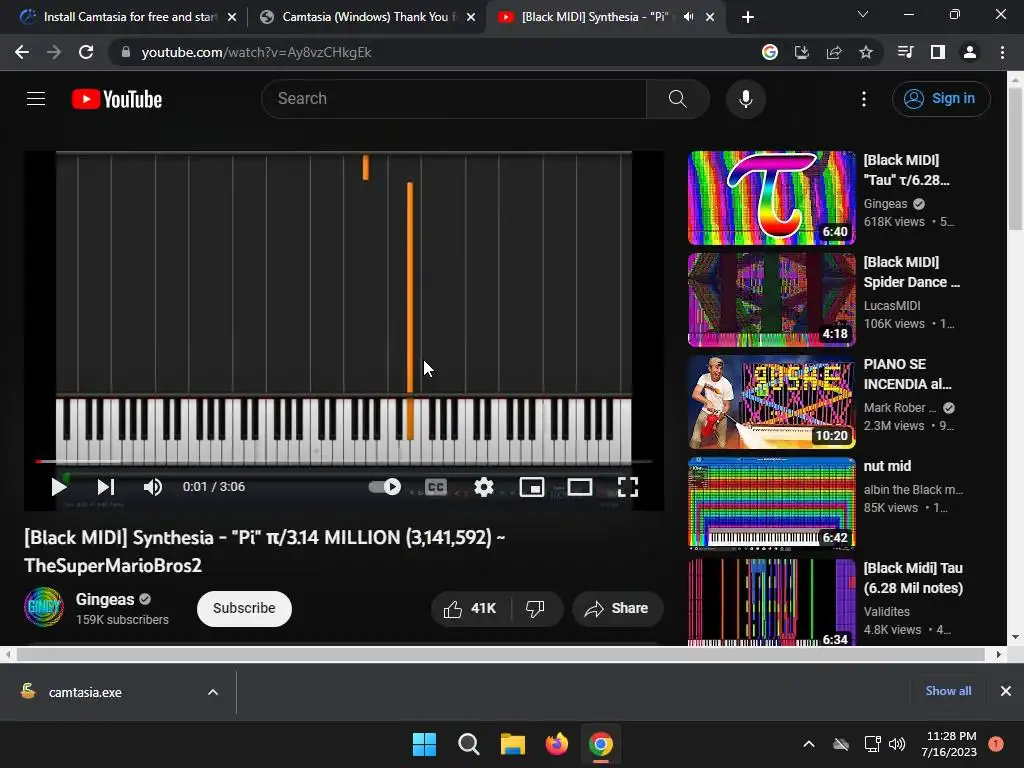Mute site using tab speaker icon
Screen dimensions: 1024x768
click(x=688, y=17)
